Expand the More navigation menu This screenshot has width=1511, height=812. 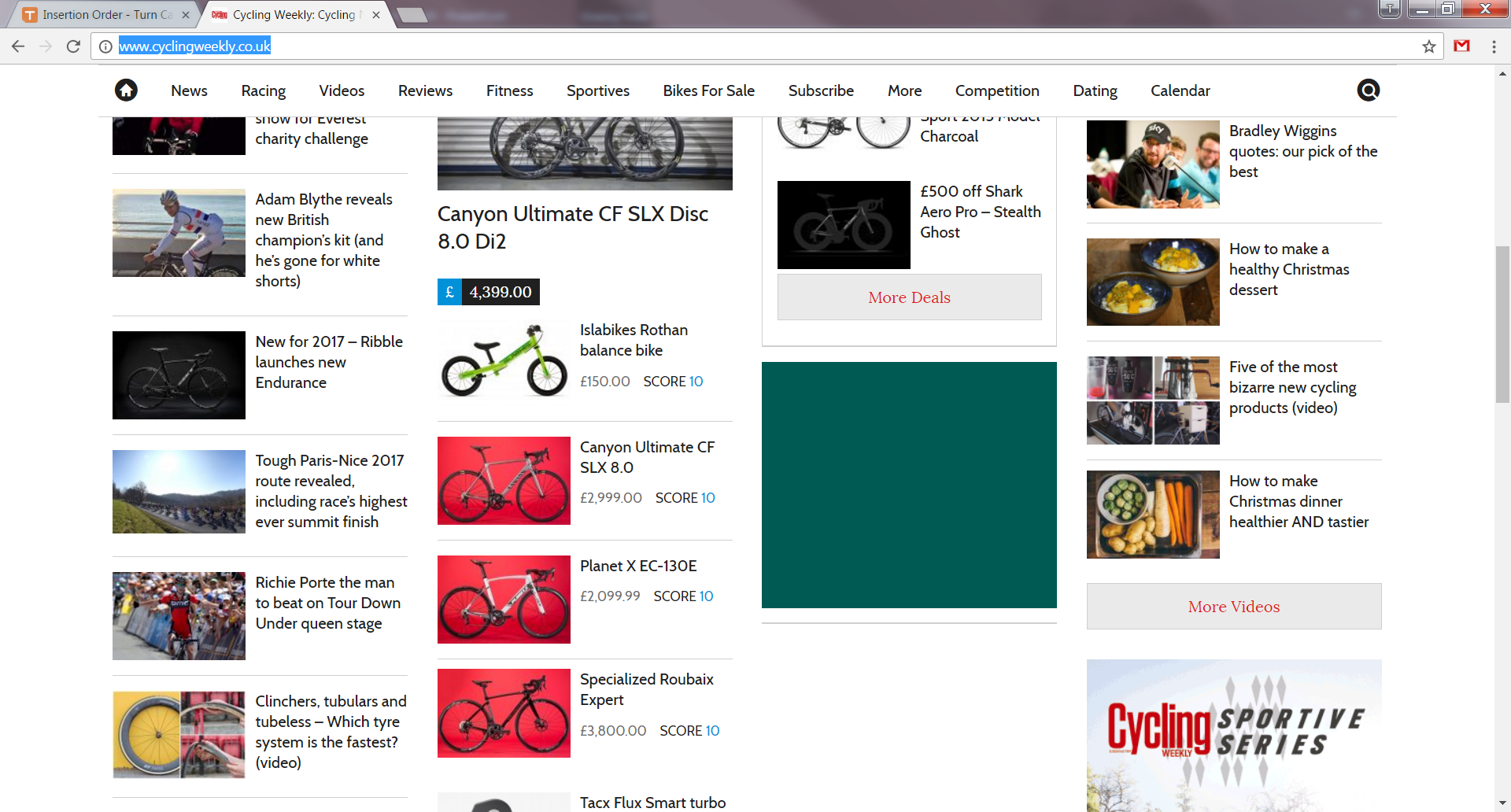point(904,90)
